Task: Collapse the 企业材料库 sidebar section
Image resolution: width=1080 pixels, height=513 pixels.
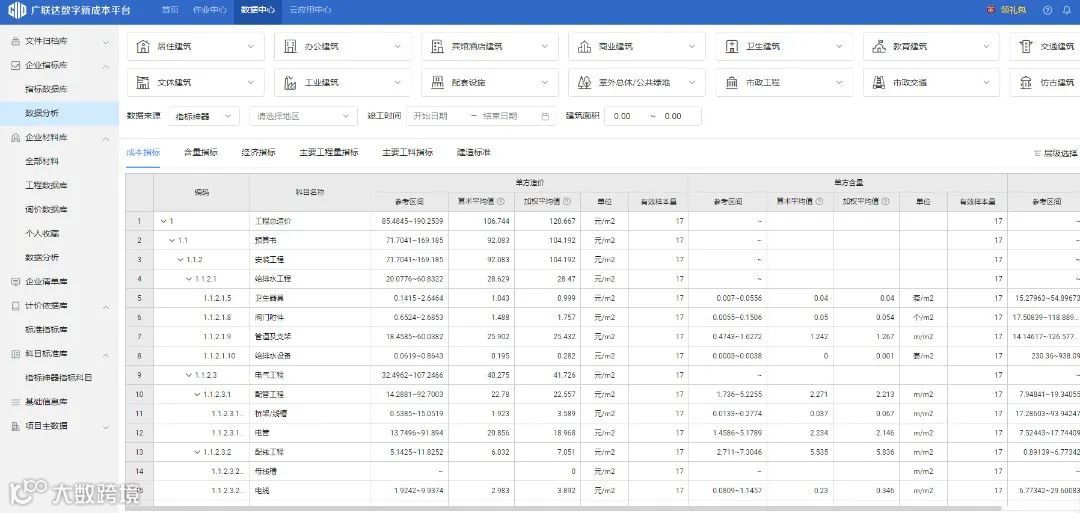Action: 106,138
